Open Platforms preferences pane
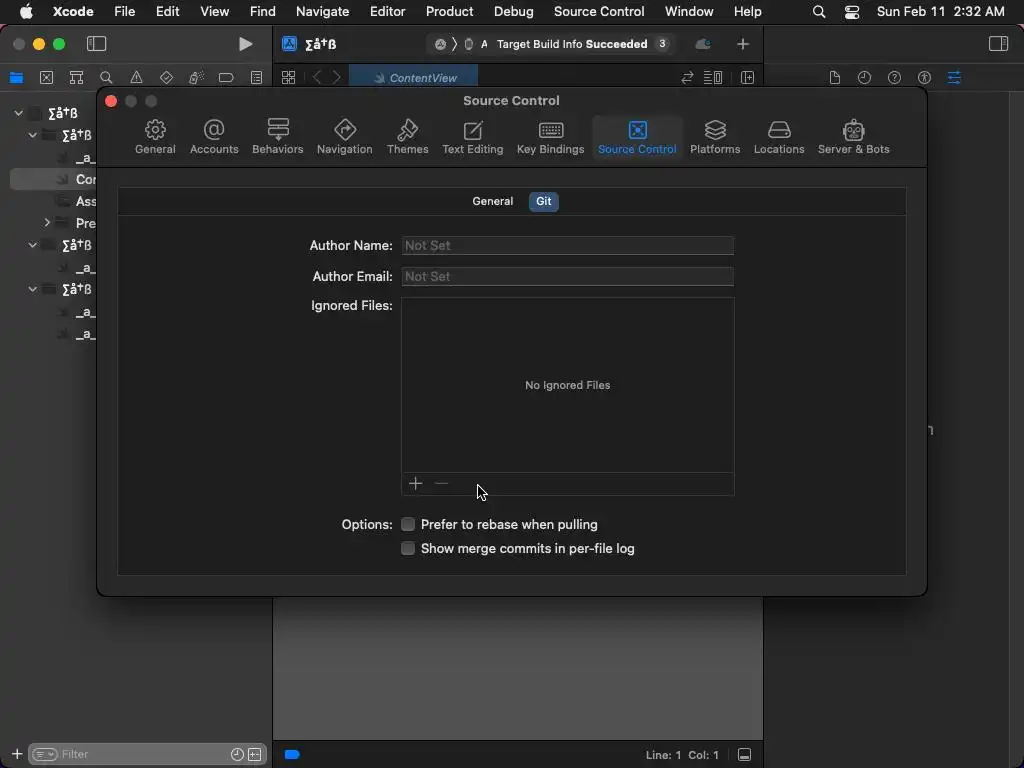Image resolution: width=1024 pixels, height=768 pixels. pyautogui.click(x=715, y=136)
